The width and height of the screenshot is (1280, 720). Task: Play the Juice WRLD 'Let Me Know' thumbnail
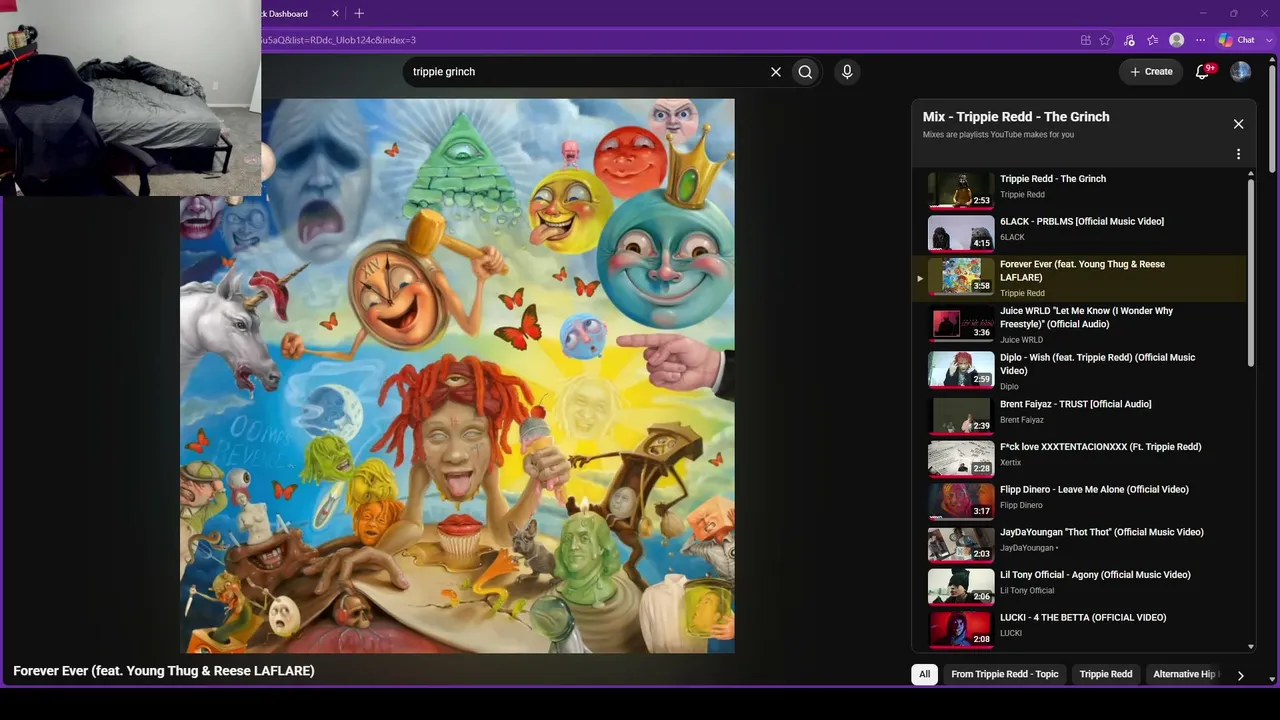tap(961, 324)
